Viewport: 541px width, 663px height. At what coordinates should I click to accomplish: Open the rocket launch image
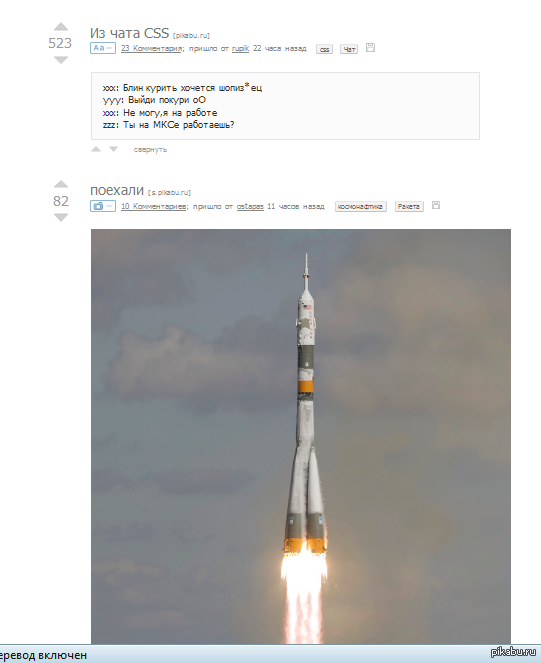pos(301,437)
